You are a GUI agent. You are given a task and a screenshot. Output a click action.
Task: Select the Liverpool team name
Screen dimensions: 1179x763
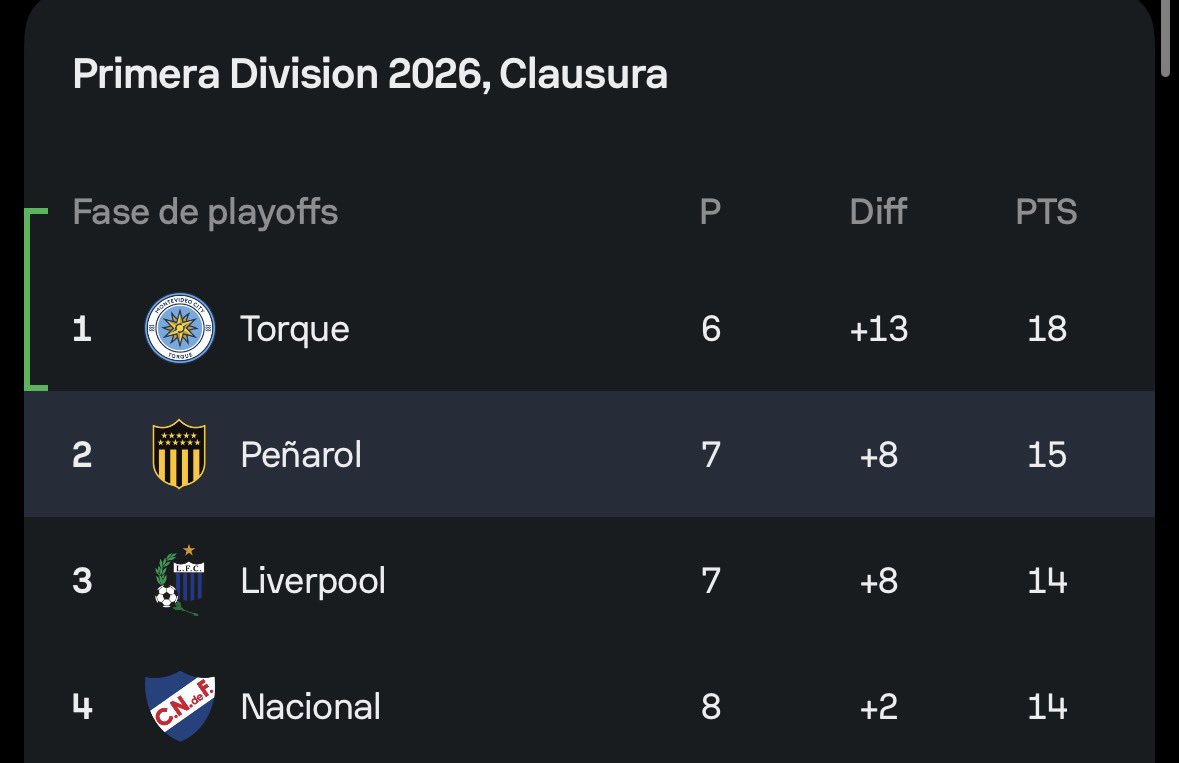(313, 581)
